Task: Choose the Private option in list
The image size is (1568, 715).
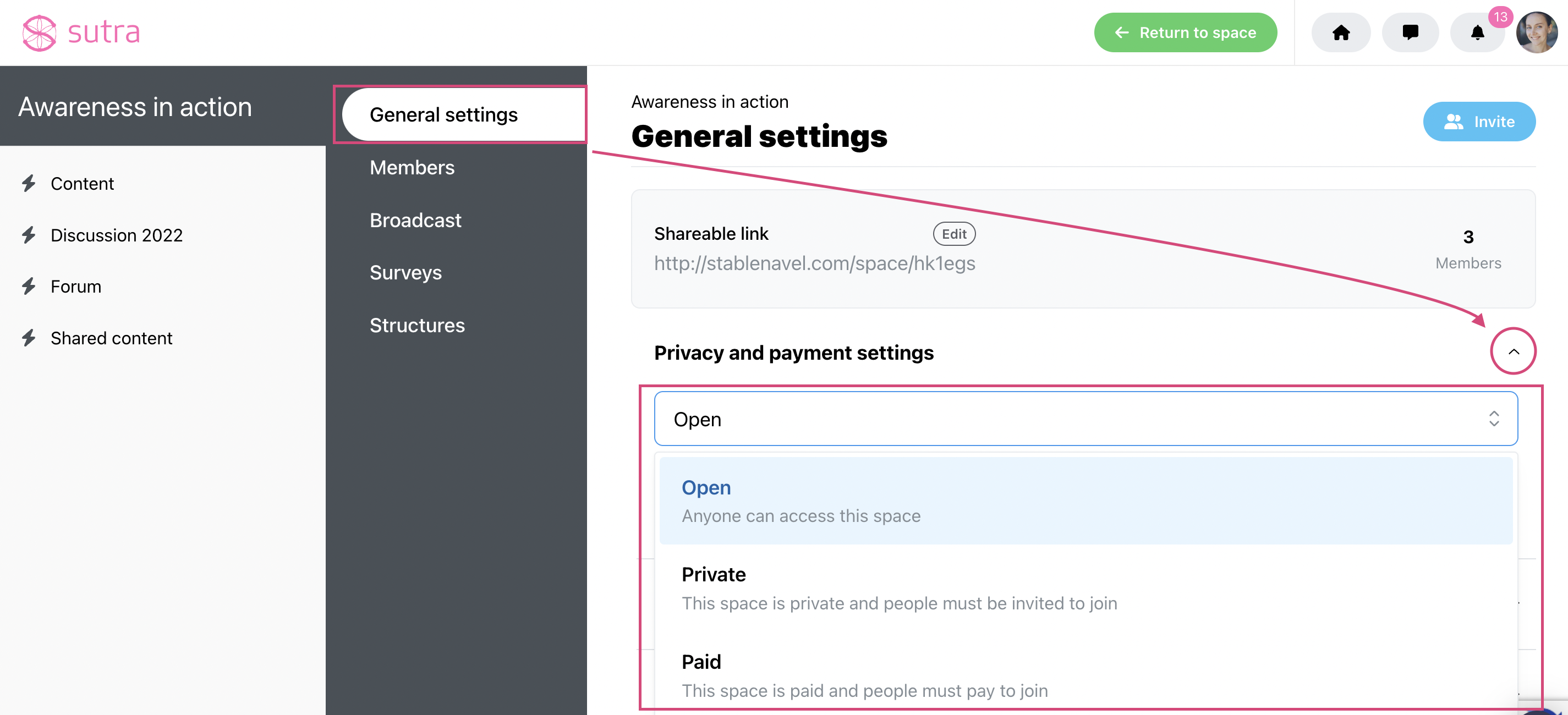Action: (x=1085, y=588)
